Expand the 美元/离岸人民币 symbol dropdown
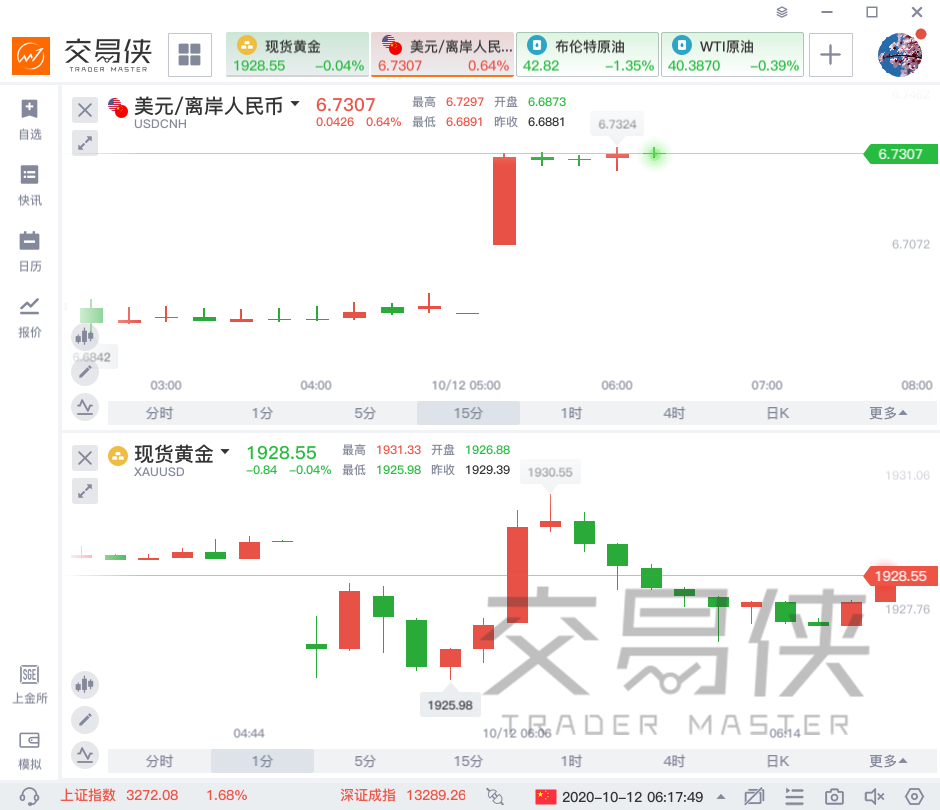Image resolution: width=940 pixels, height=810 pixels. (x=295, y=104)
